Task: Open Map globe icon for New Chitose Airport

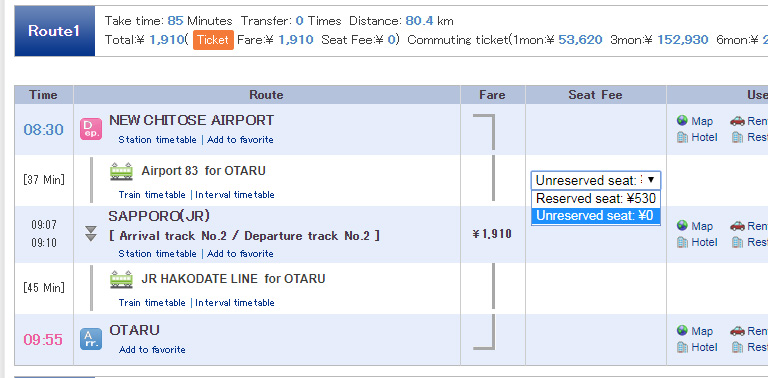Action: (x=682, y=120)
